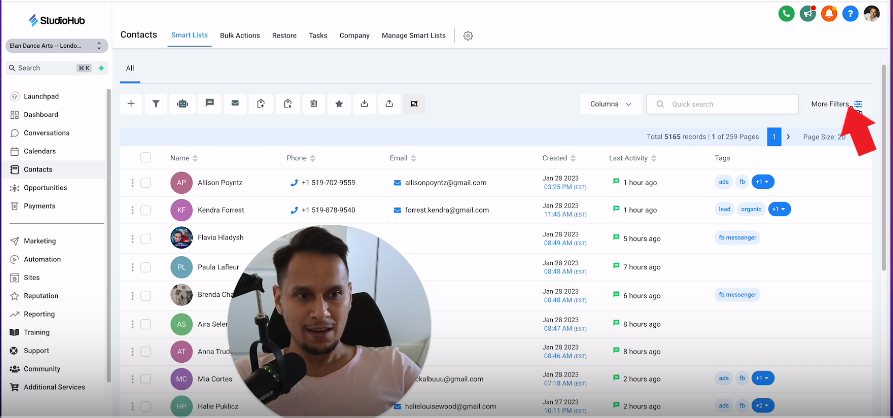Open the Restore tab
This screenshot has height=418, width=893.
(x=284, y=35)
